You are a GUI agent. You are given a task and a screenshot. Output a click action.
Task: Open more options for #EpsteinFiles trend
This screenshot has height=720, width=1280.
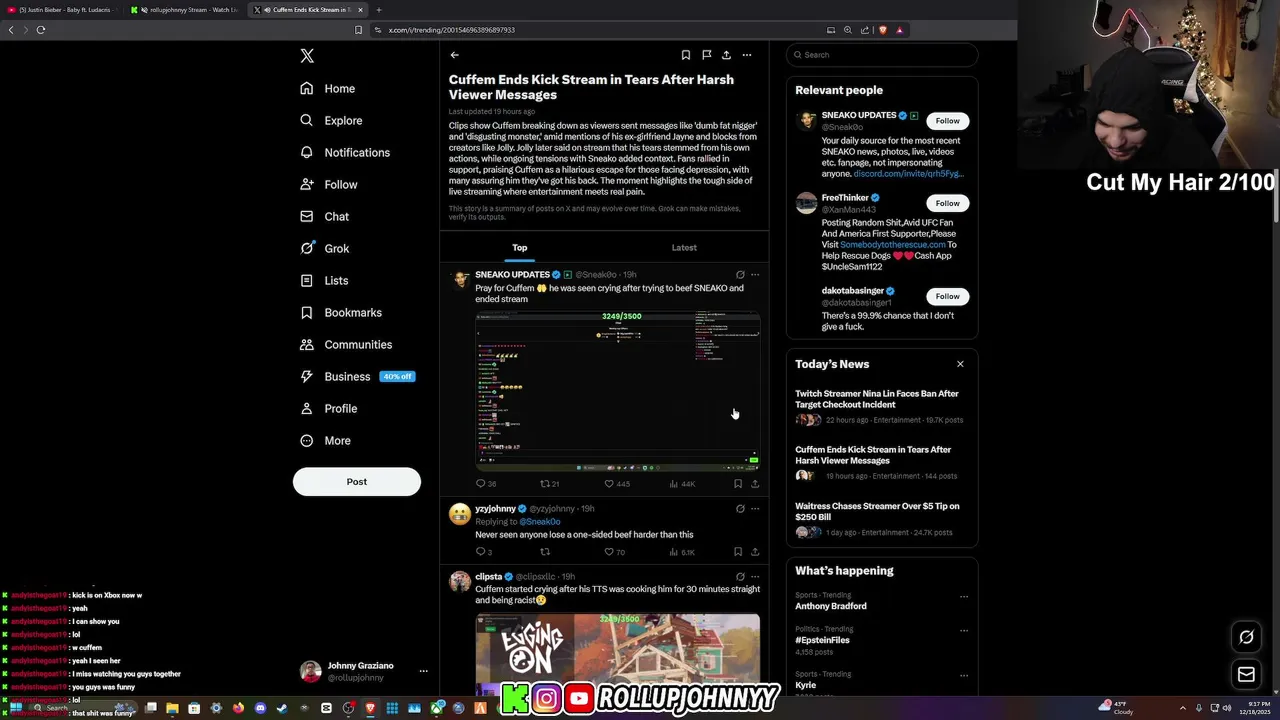[964, 631]
